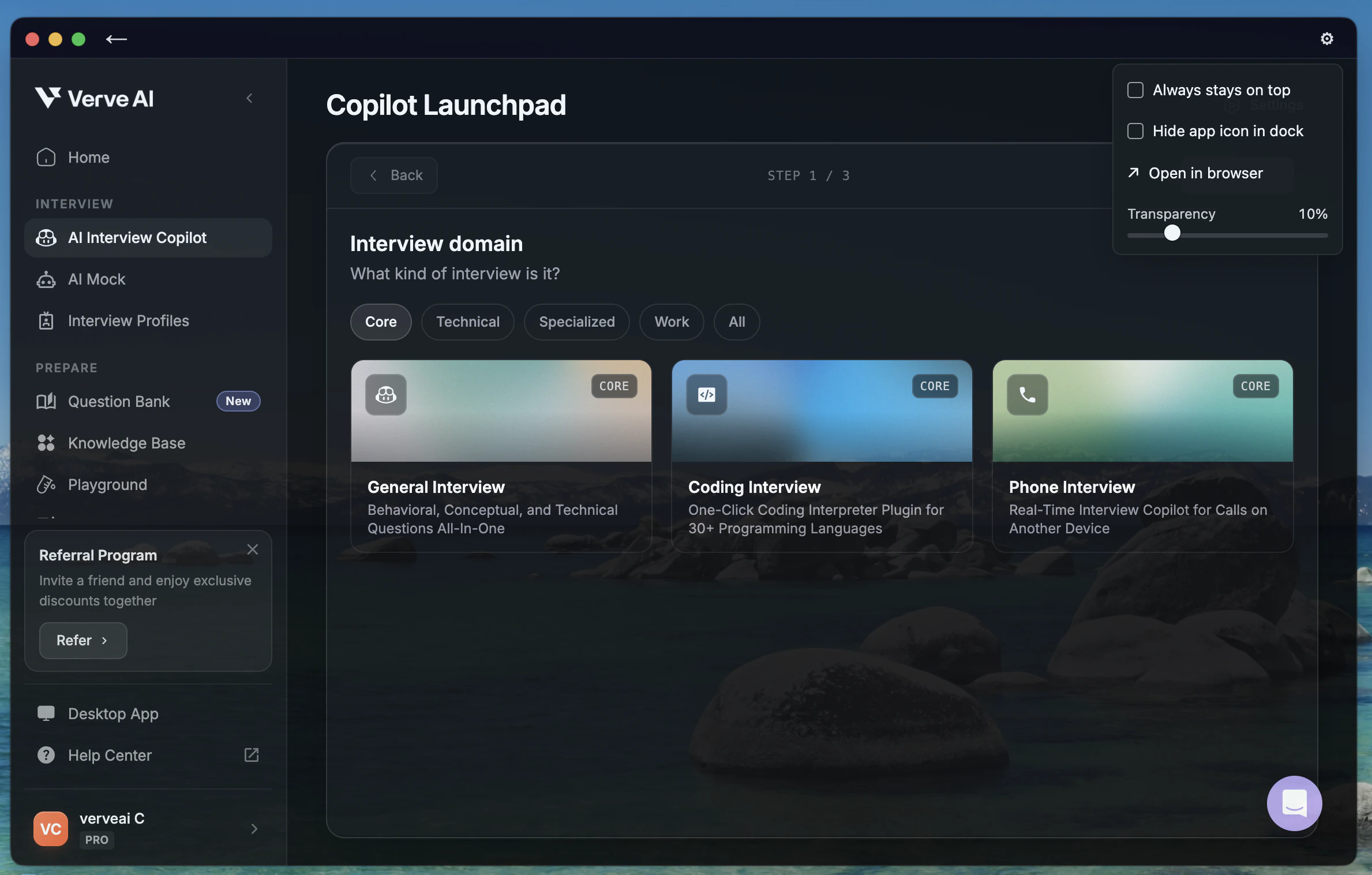The width and height of the screenshot is (1372, 875).
Task: Click the back arrow in title bar
Action: tap(116, 39)
